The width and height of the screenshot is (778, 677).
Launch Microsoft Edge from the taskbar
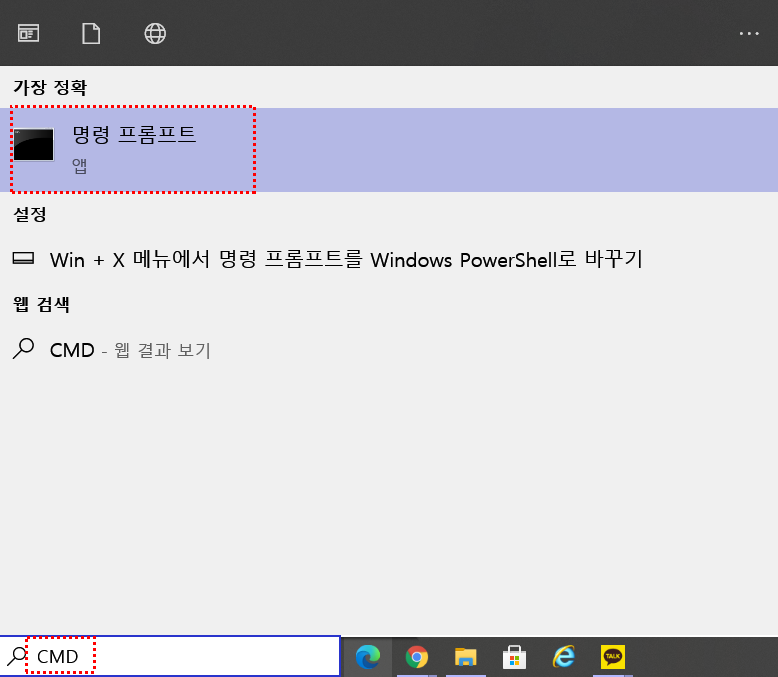(368, 657)
